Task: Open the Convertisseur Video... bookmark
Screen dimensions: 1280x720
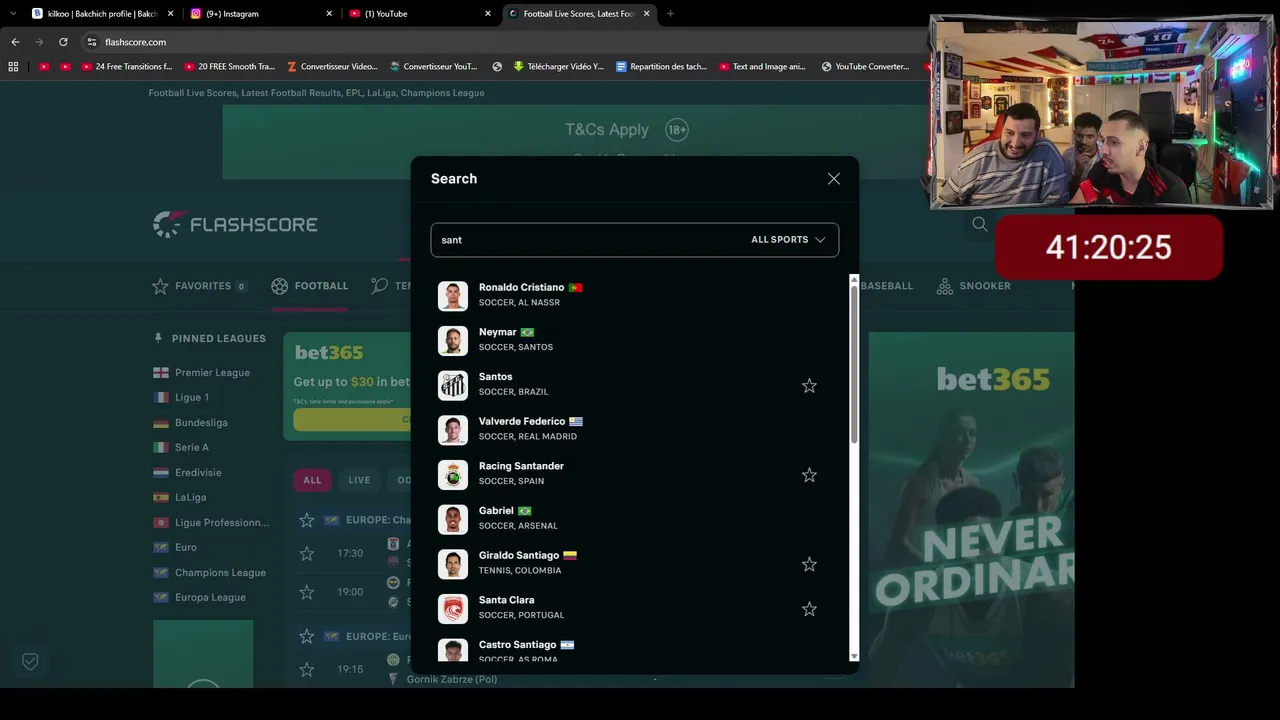Action: tap(332, 67)
